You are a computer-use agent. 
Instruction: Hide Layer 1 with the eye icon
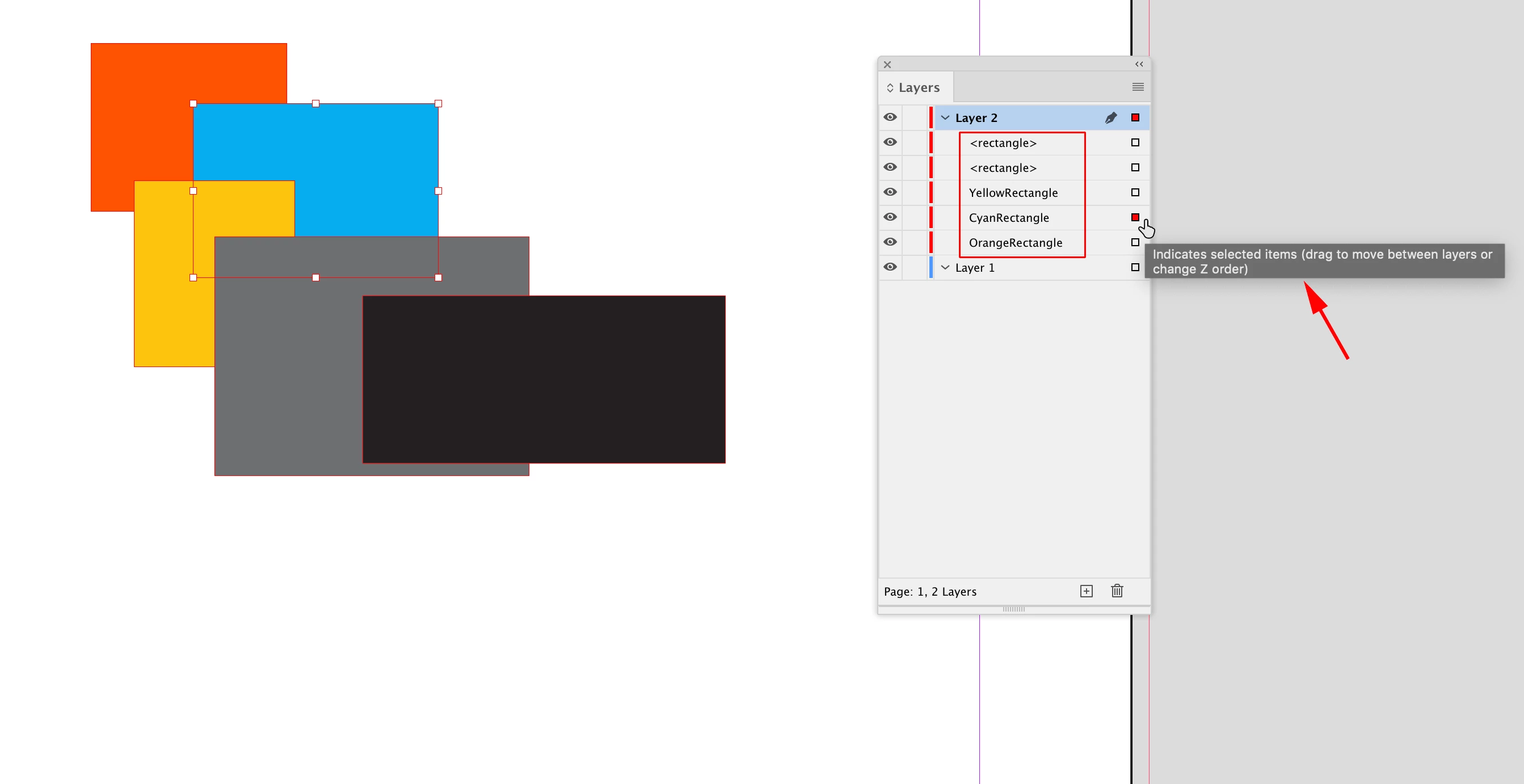click(890, 267)
